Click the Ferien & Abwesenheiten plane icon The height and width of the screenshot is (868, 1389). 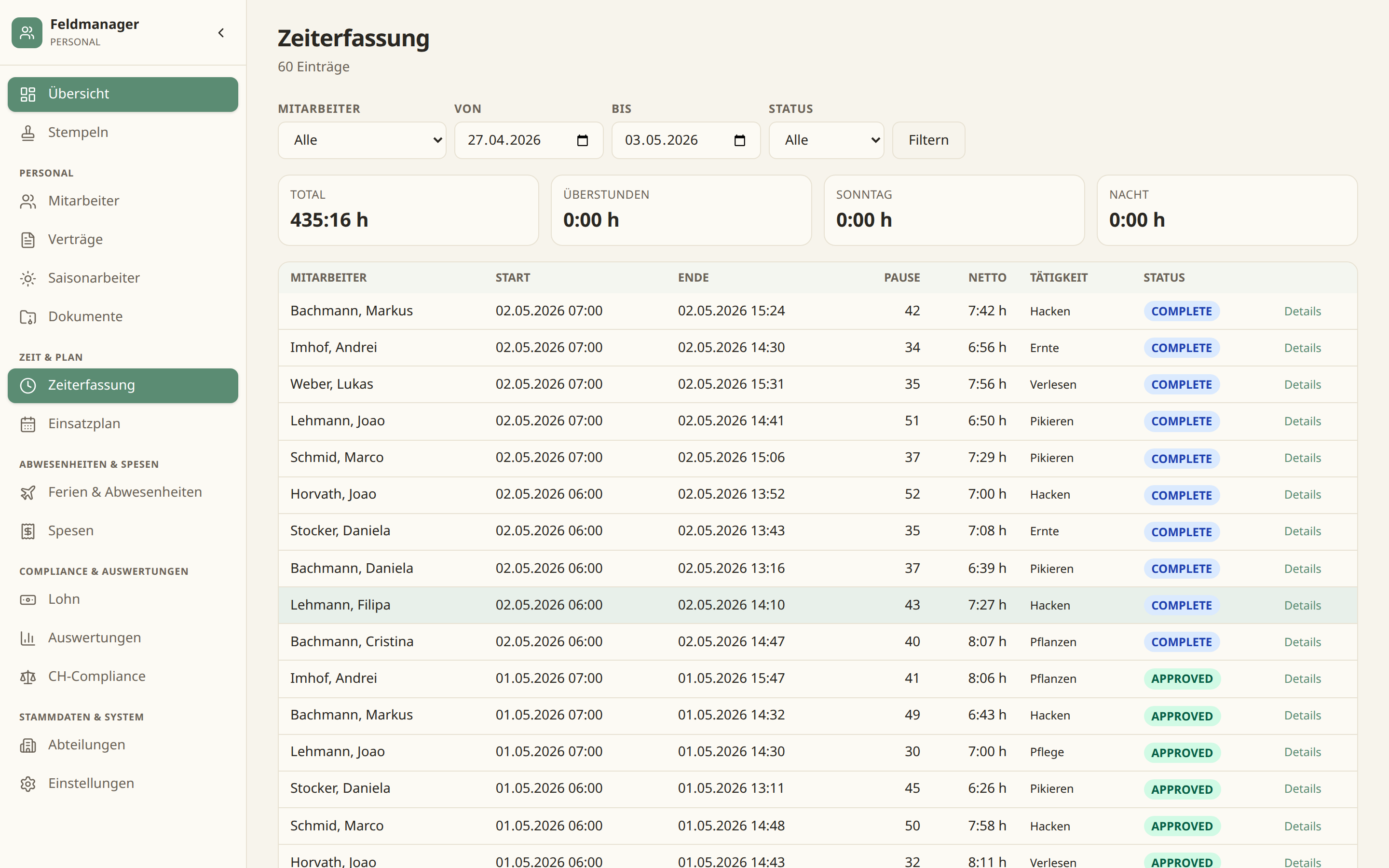pos(27,492)
